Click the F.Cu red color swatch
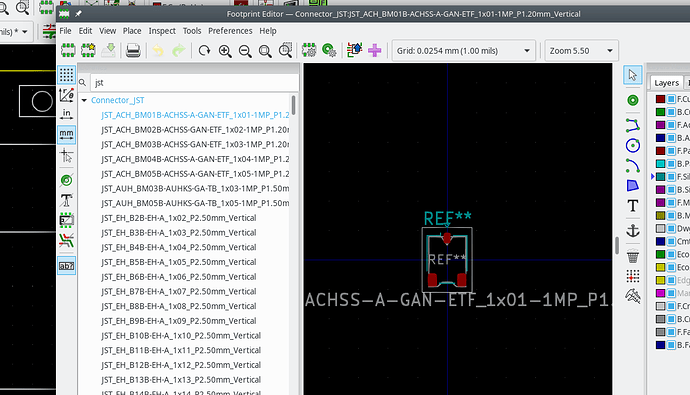The image size is (690, 395). 660,99
